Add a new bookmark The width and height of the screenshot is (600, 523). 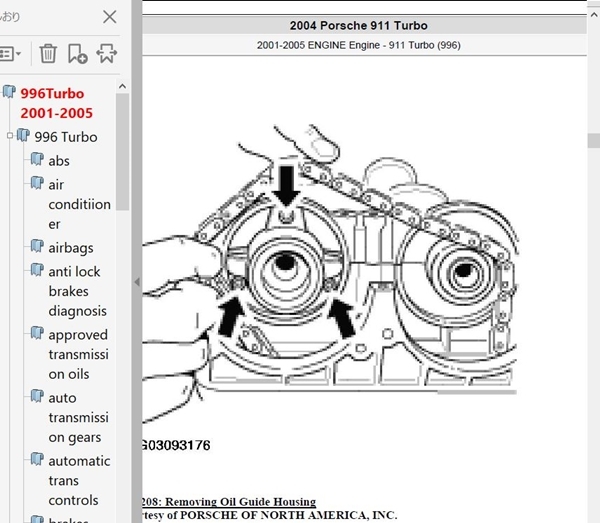78,53
